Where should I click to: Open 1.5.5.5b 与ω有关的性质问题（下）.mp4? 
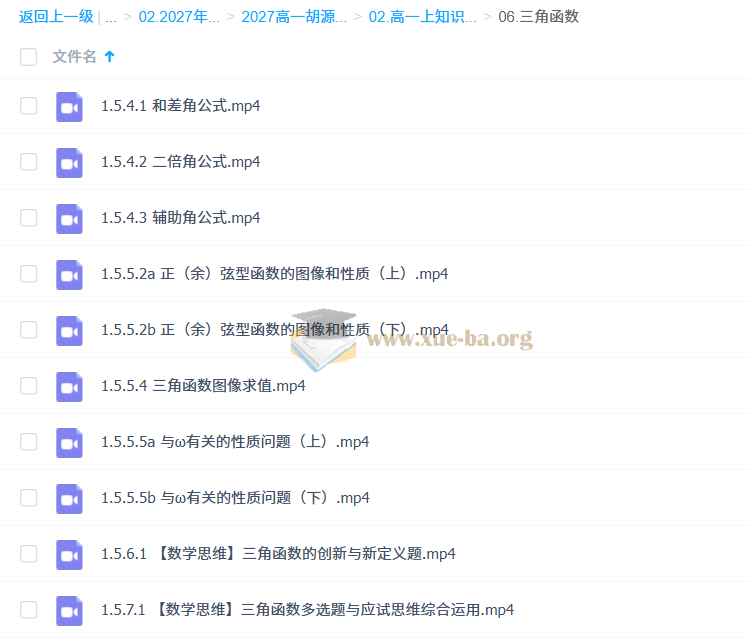[235, 497]
